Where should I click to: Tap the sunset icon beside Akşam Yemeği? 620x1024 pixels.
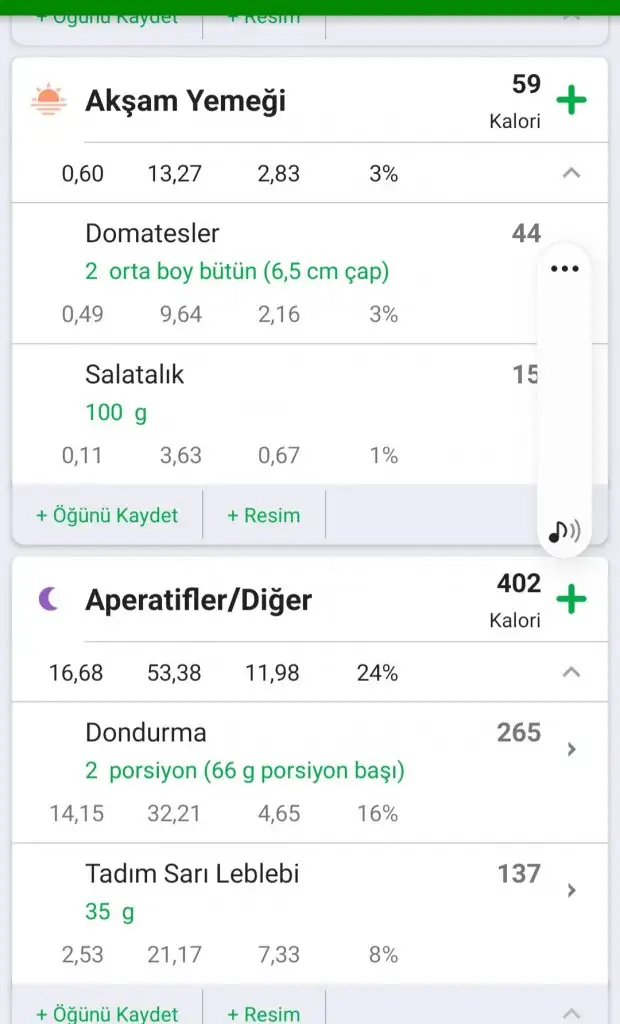[48, 101]
